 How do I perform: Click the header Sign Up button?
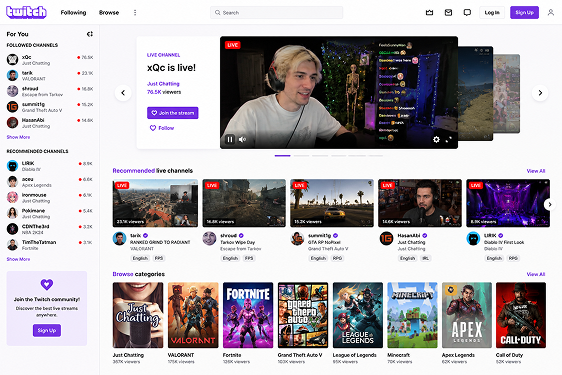tap(524, 13)
